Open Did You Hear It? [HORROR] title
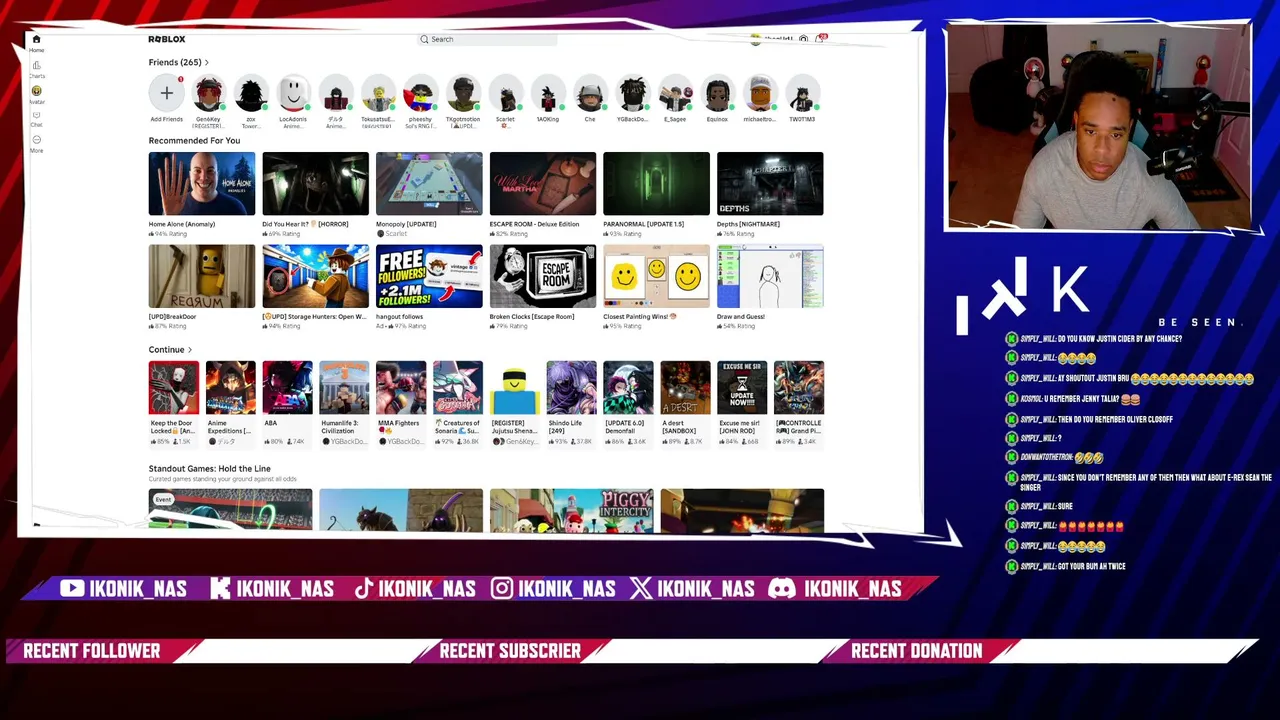 pyautogui.click(x=305, y=224)
